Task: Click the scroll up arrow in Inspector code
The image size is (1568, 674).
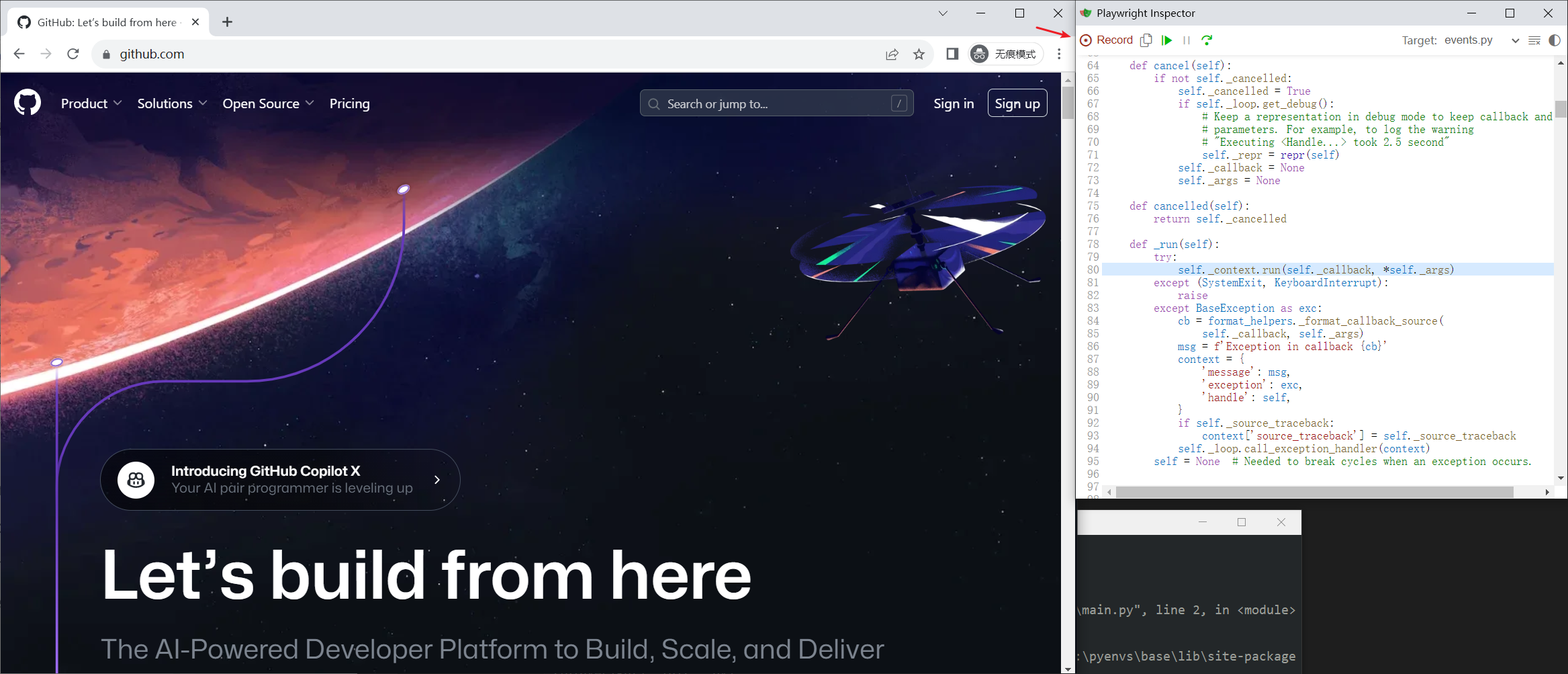Action: (x=1561, y=63)
